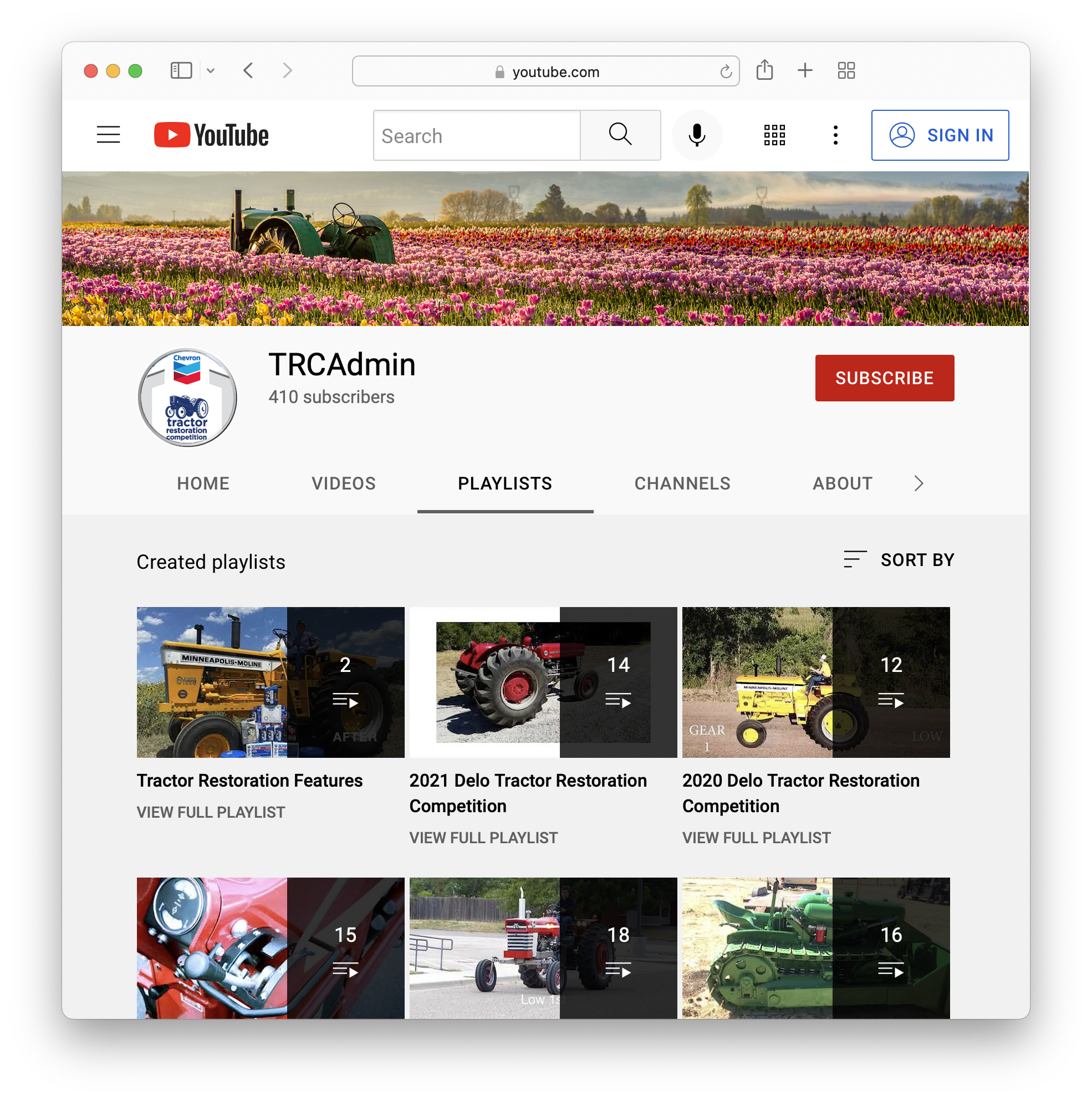The image size is (1092, 1101).
Task: Click the YouTube logo to go home
Action: point(210,135)
